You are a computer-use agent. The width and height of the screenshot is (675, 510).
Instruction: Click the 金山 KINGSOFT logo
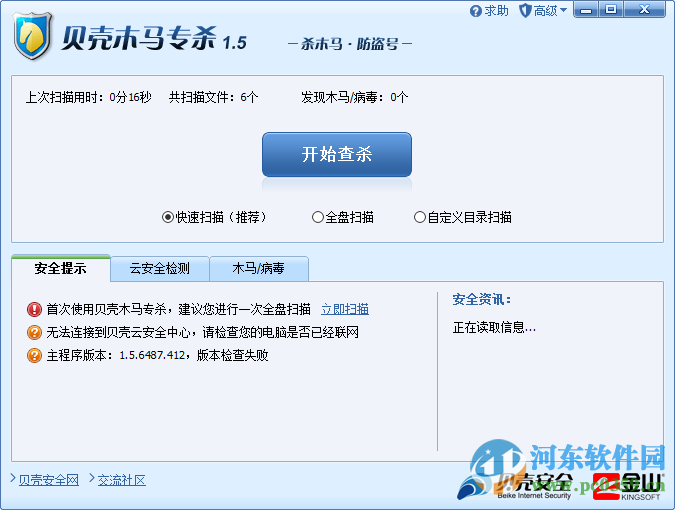(628, 487)
